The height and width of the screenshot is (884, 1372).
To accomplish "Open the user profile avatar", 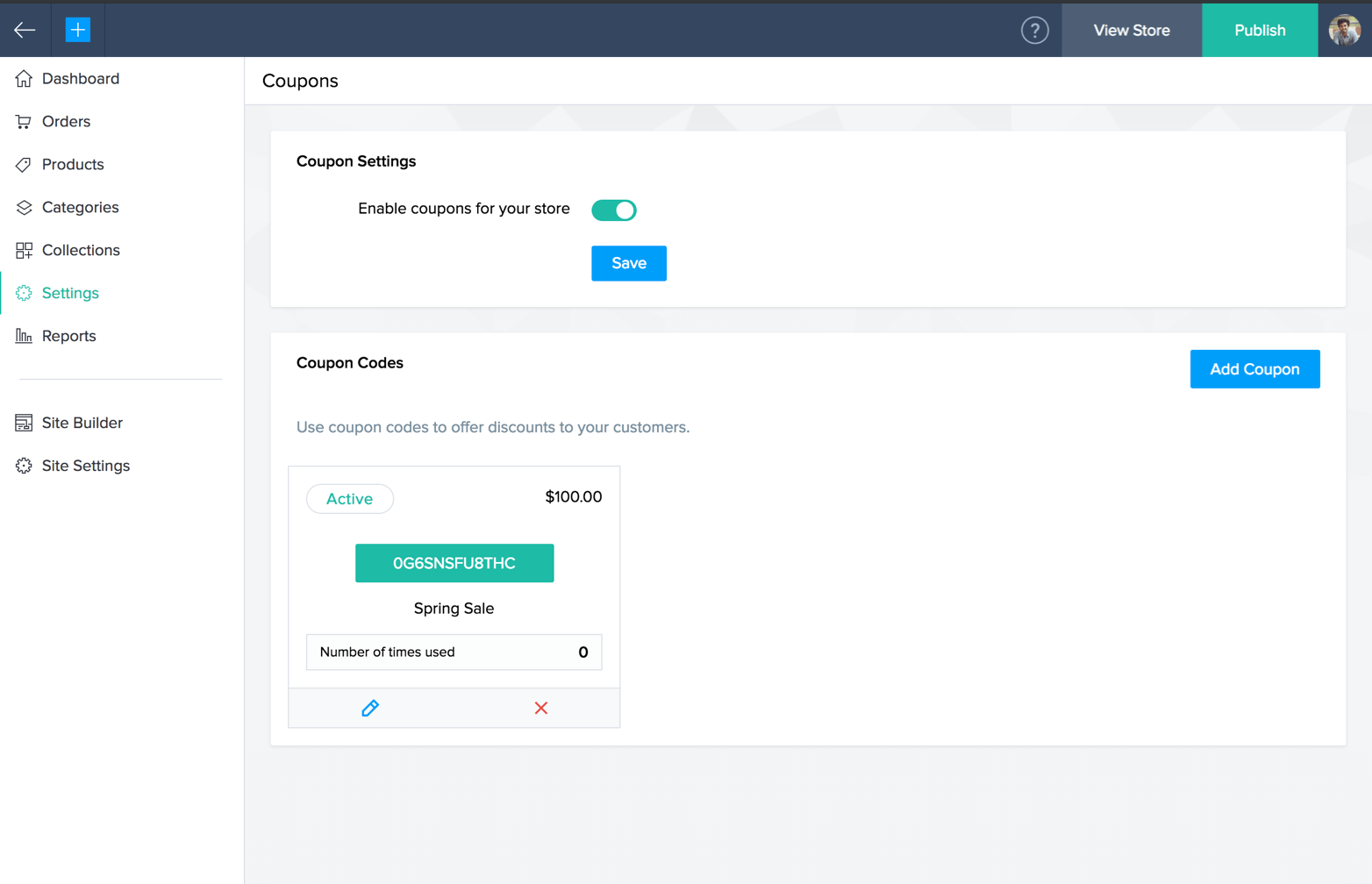I will [1344, 31].
